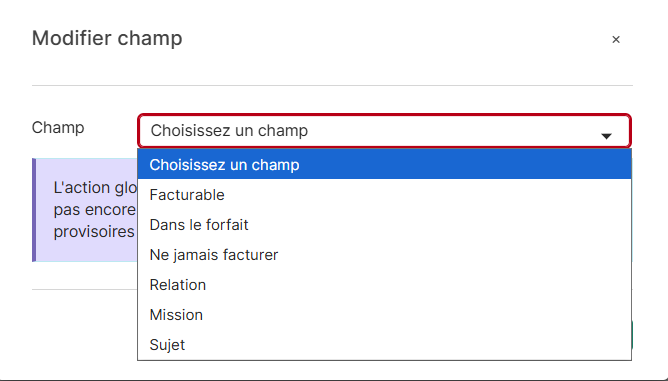Click the pas encore line of the notice
This screenshot has height=381, width=668.
[x=95, y=210]
